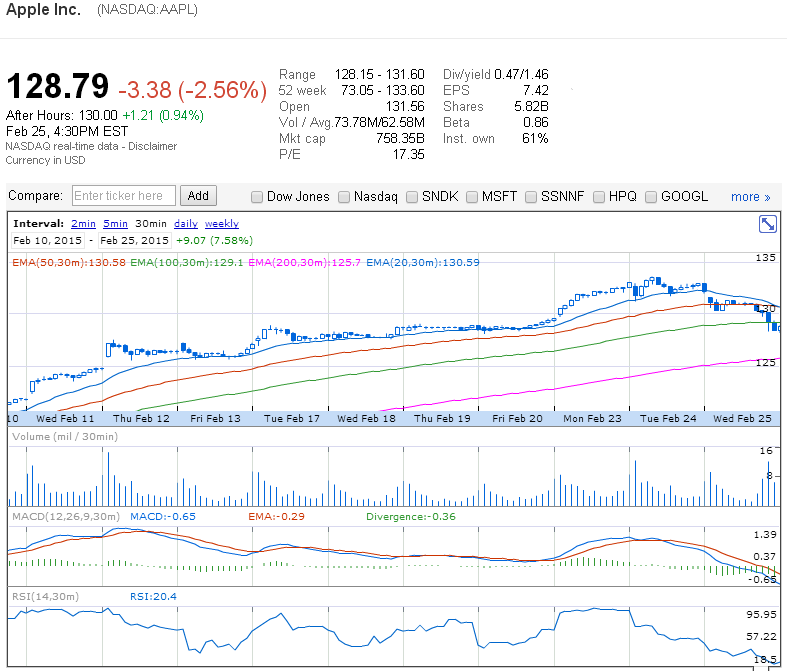Click the 'Volume (mil / 30min)' label

[65, 437]
